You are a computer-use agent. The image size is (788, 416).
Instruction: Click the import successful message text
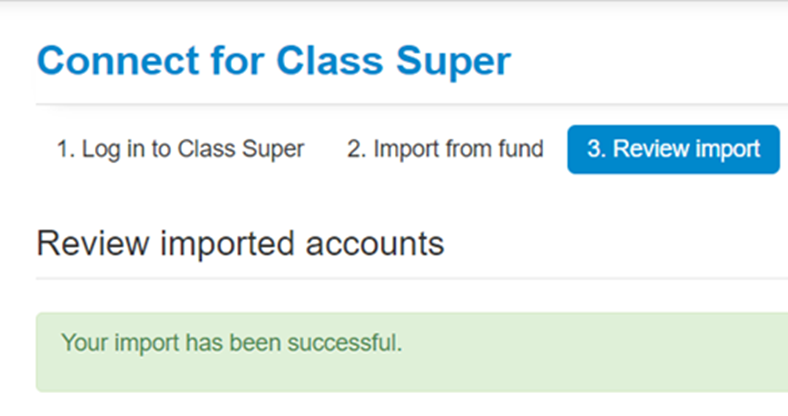(x=231, y=343)
